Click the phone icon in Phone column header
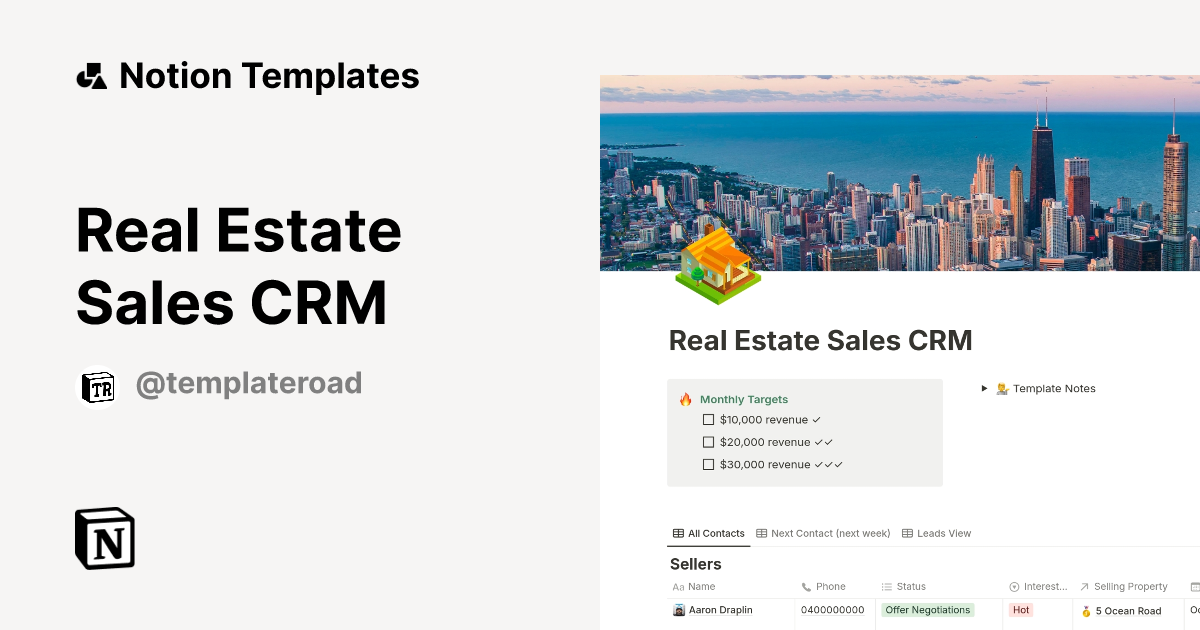The image size is (1200, 630). [806, 587]
